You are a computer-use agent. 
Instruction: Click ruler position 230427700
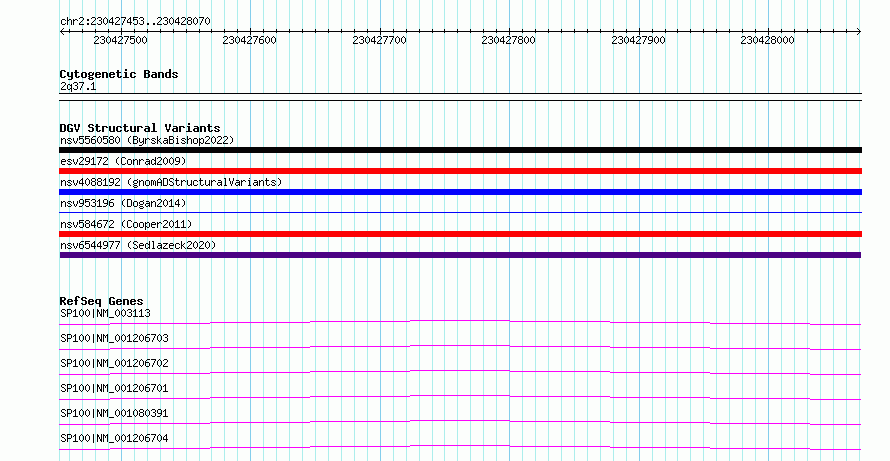379,40
